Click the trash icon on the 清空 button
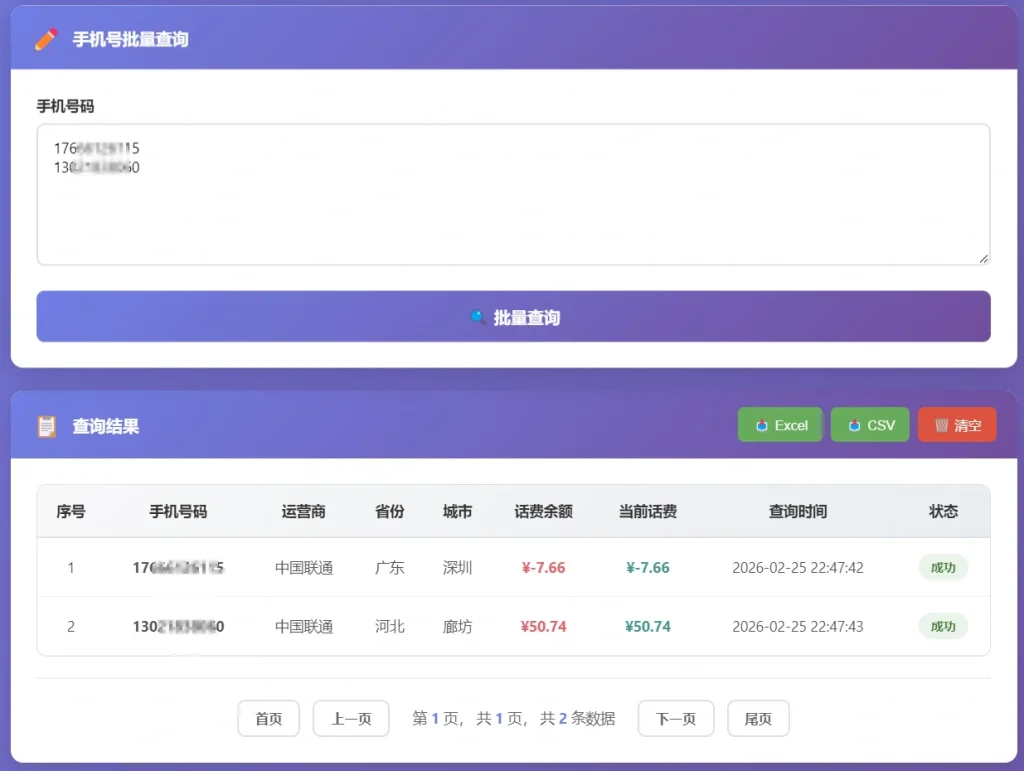 941,424
